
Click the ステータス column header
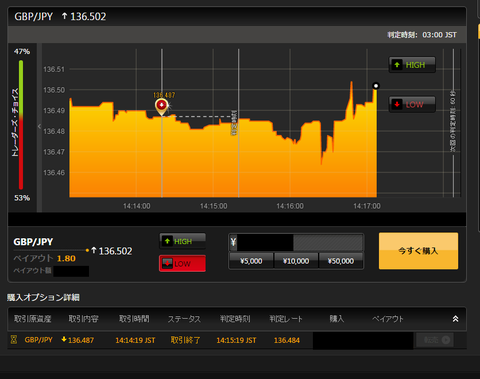click(x=184, y=319)
